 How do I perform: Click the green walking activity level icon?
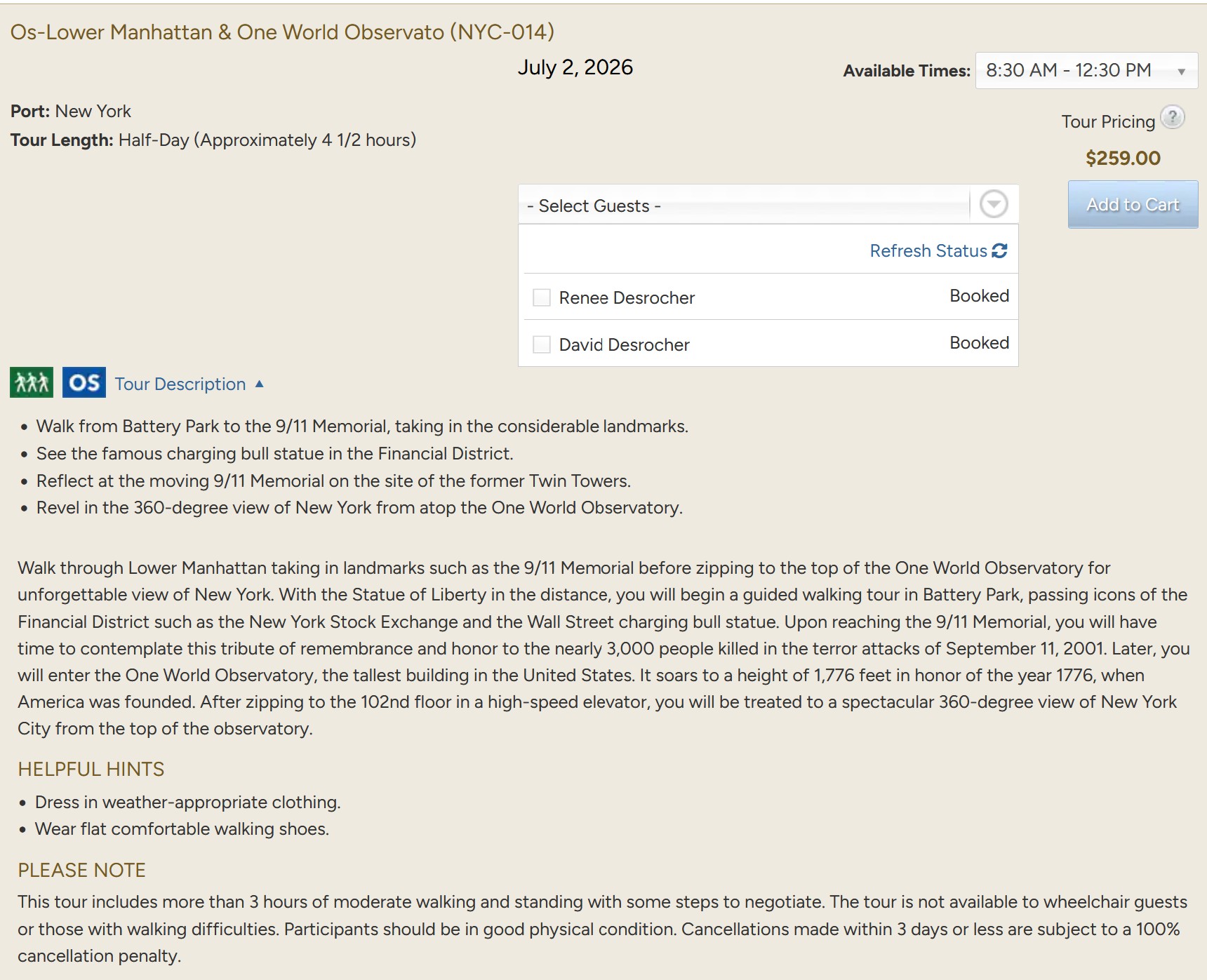[32, 382]
